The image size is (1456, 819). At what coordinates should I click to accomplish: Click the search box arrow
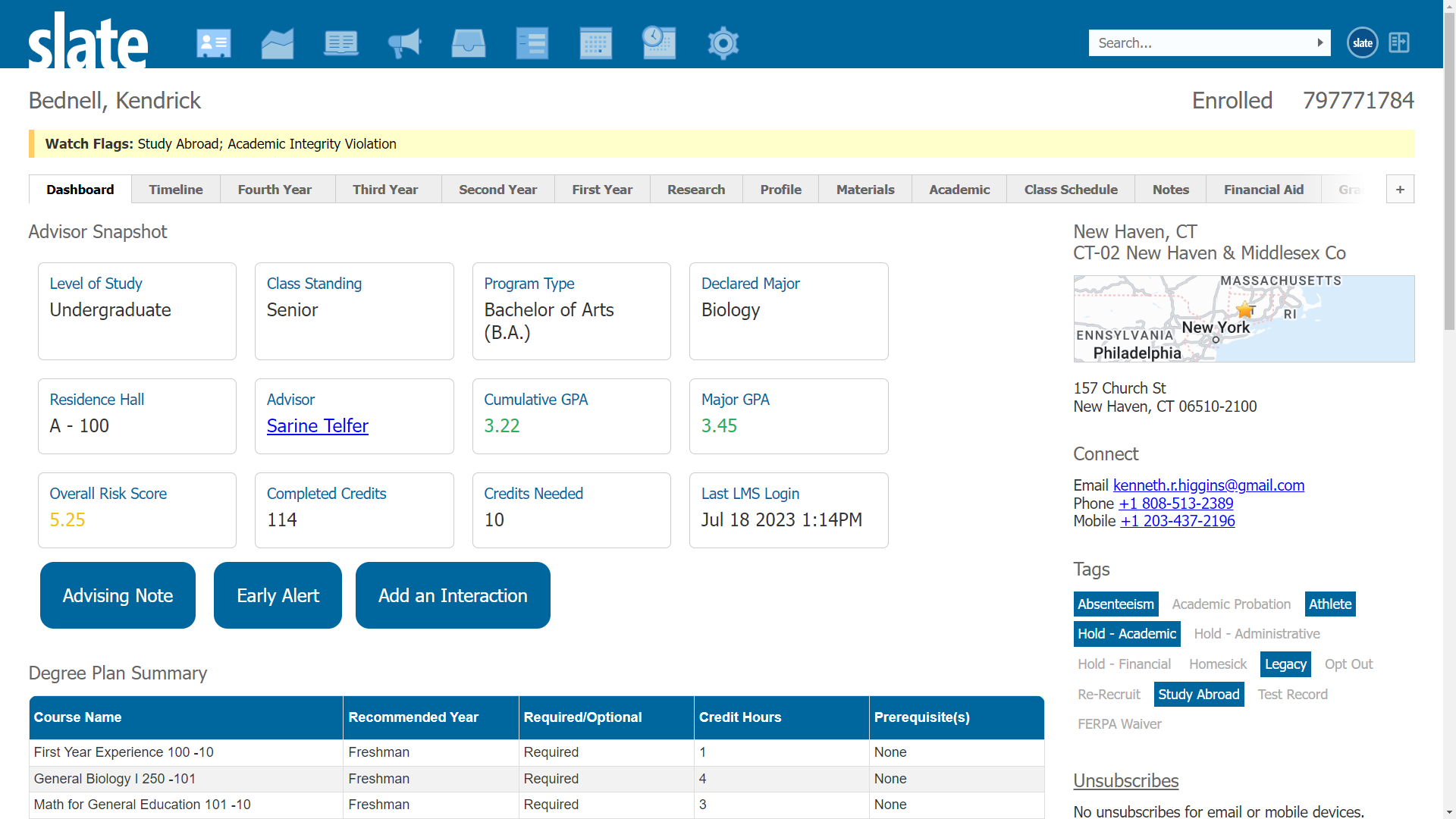point(1320,43)
